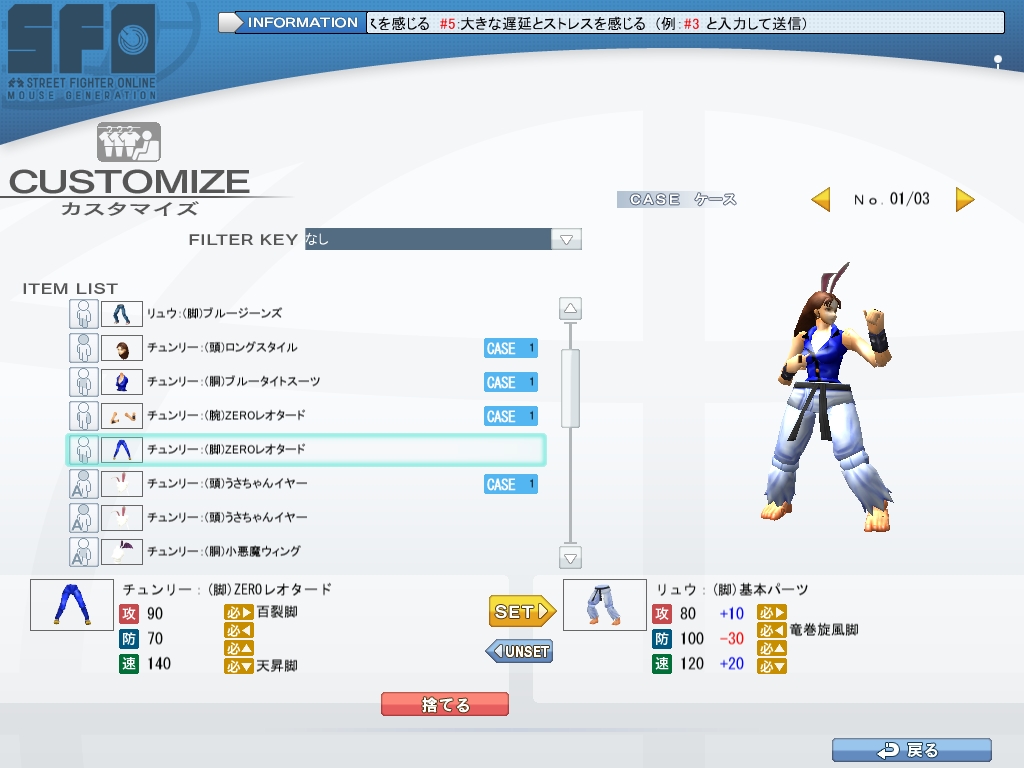Click the 防 defense stat icon showing 100
This screenshot has height=768, width=1024.
(x=662, y=638)
